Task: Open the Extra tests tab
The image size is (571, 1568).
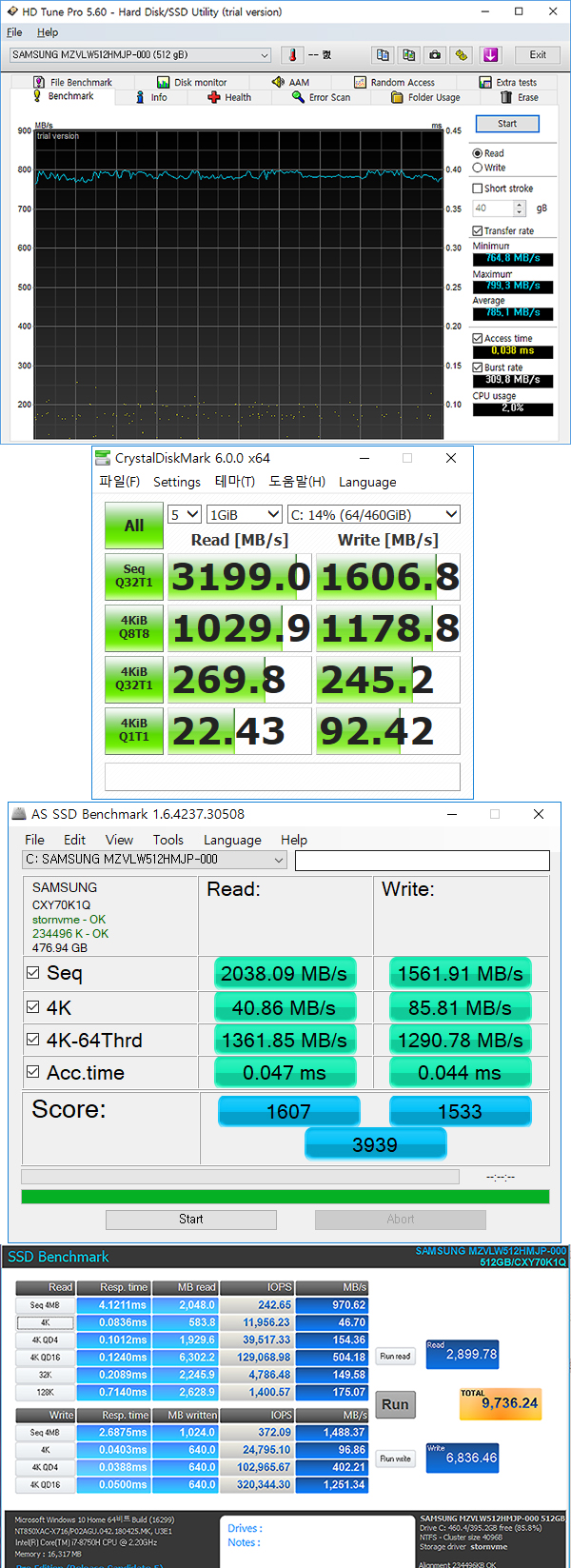Action: (508, 83)
